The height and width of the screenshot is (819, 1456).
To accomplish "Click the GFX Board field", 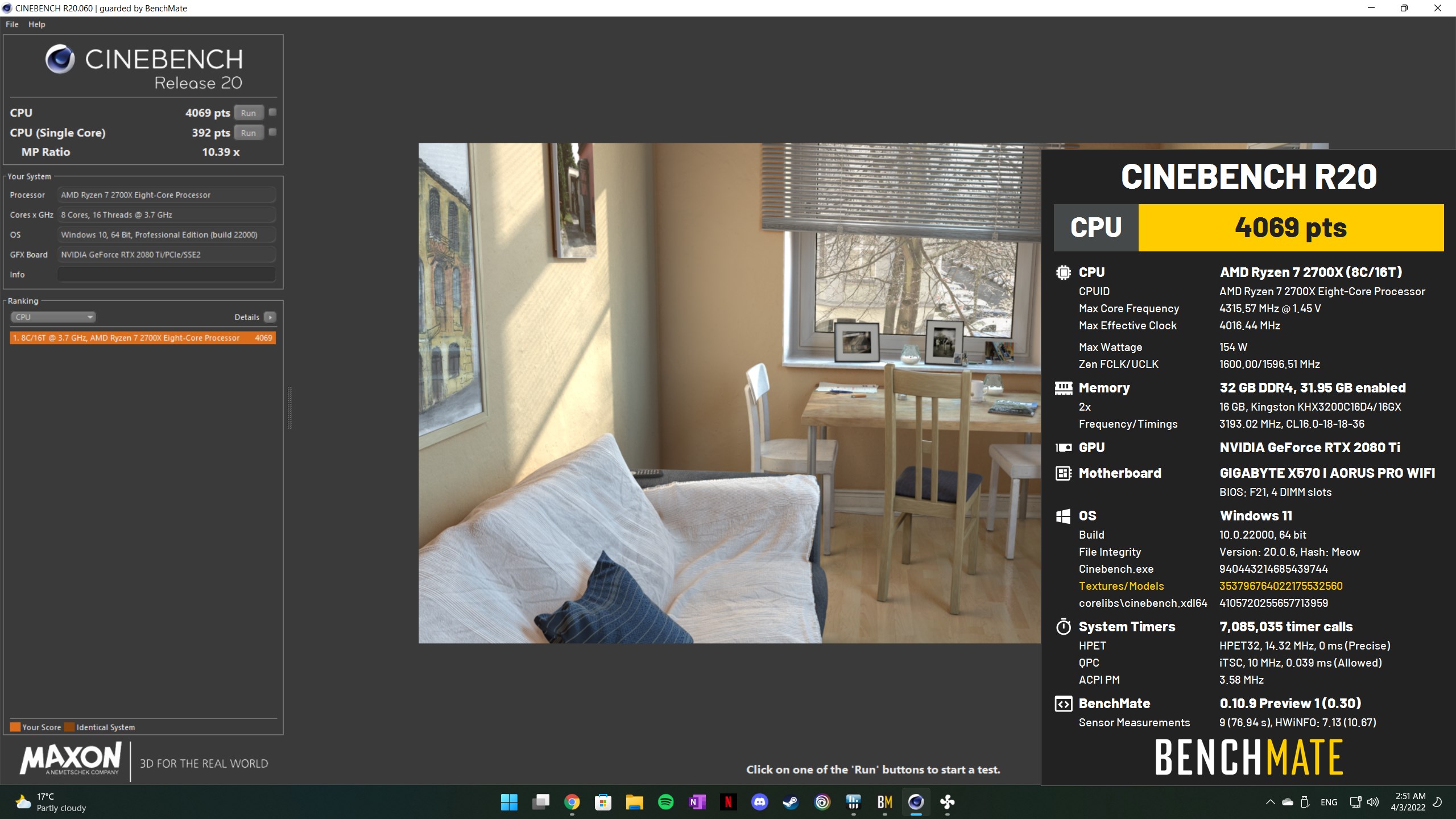I will (167, 254).
